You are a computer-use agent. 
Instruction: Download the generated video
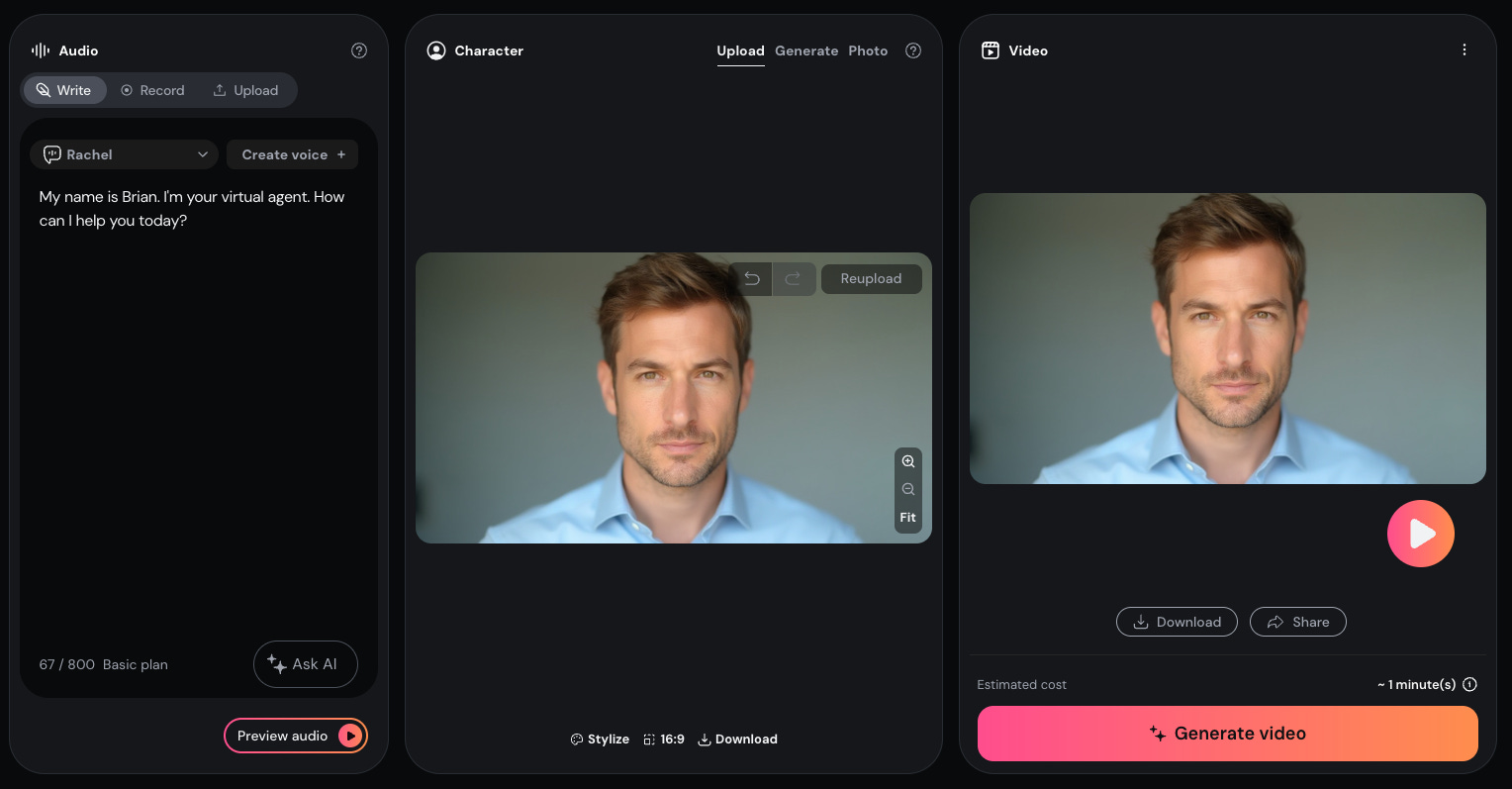(1177, 622)
